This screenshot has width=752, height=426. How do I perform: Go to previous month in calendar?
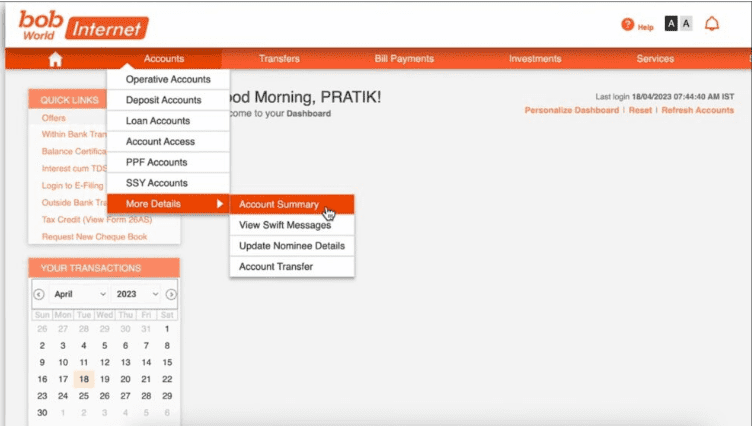point(39,294)
